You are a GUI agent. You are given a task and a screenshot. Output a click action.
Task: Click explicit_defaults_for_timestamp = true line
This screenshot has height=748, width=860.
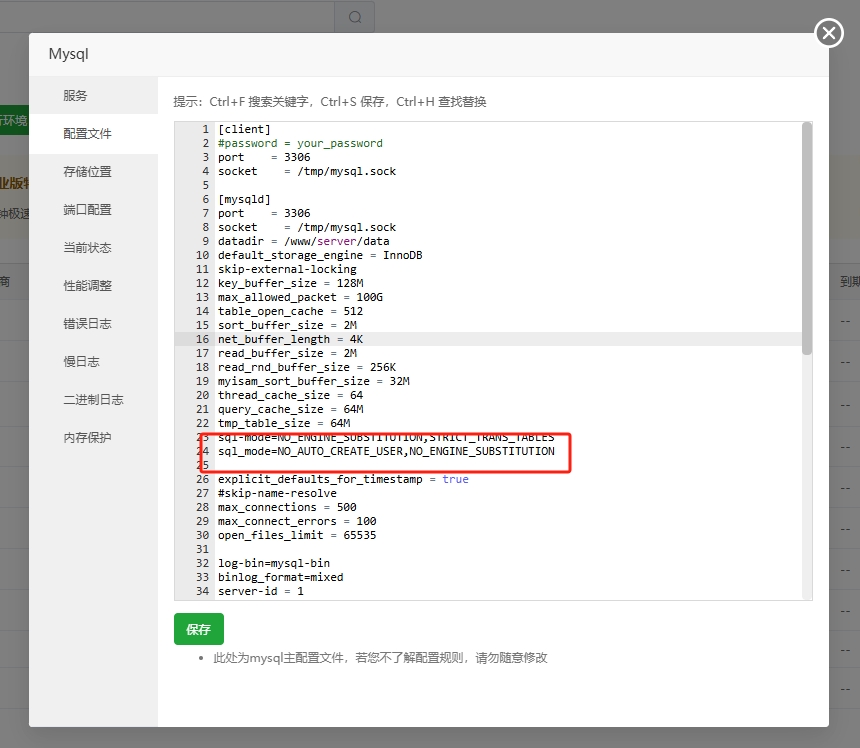point(343,479)
